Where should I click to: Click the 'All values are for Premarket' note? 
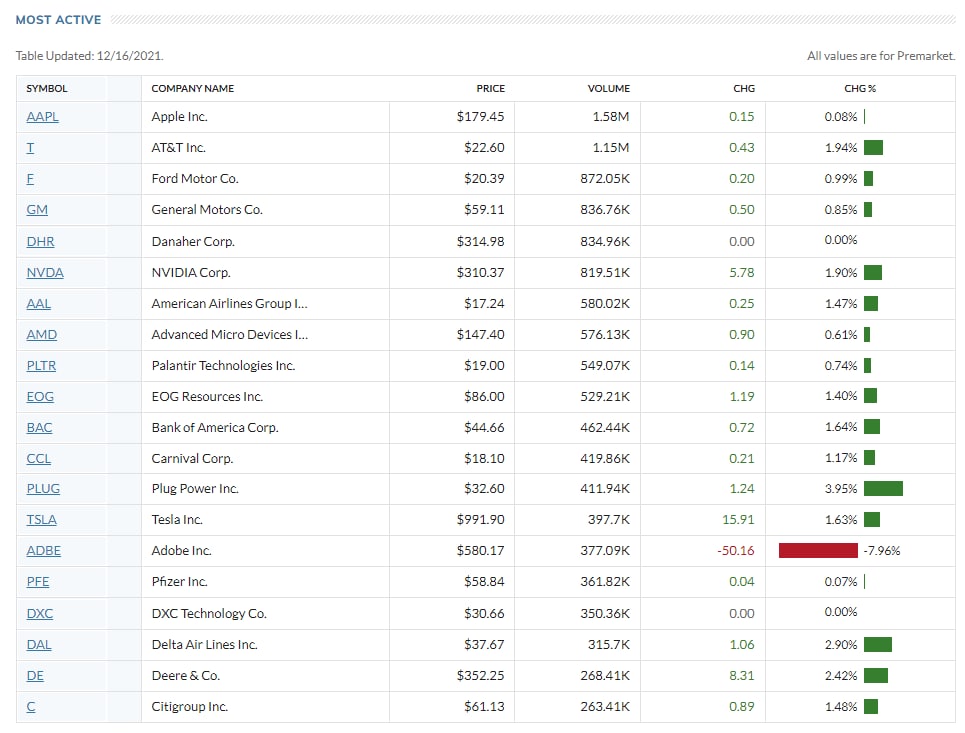click(881, 55)
